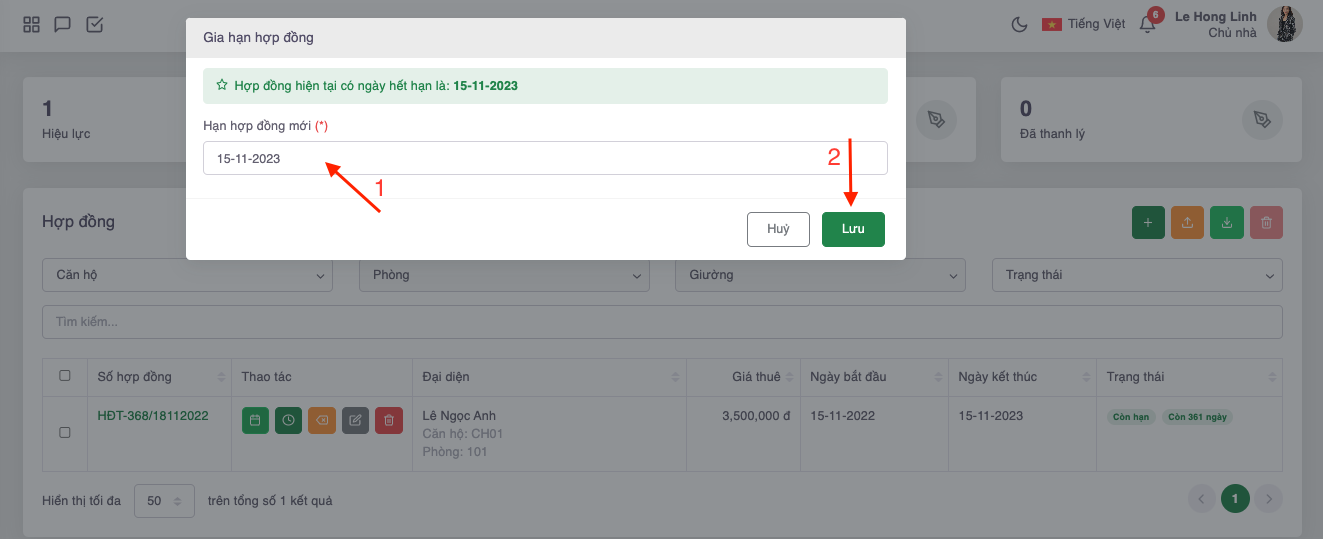Click the gray edit pencil icon in row
This screenshot has height=539, width=1323.
(355, 421)
